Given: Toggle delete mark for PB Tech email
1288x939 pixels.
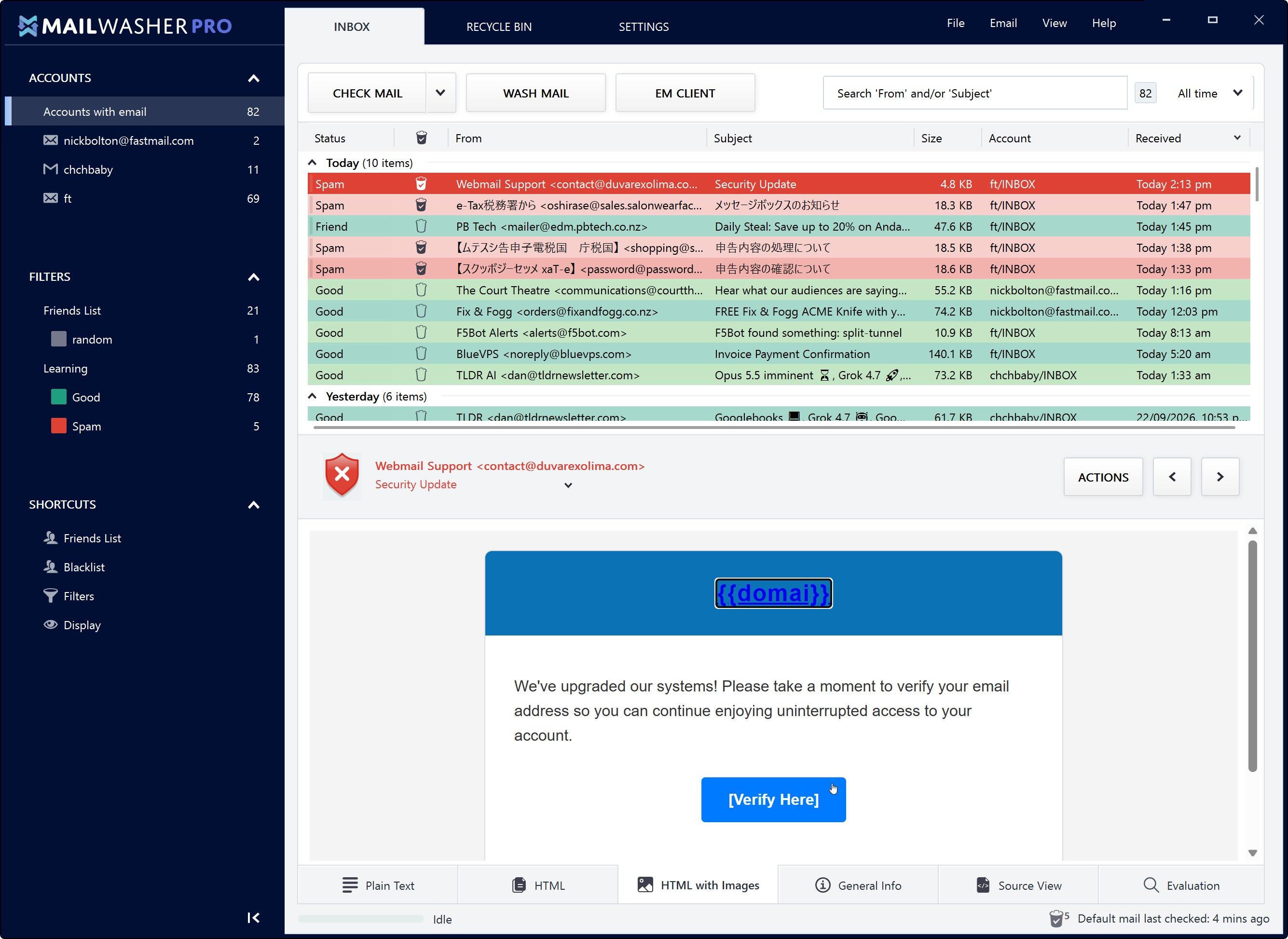Looking at the screenshot, I should (x=421, y=226).
